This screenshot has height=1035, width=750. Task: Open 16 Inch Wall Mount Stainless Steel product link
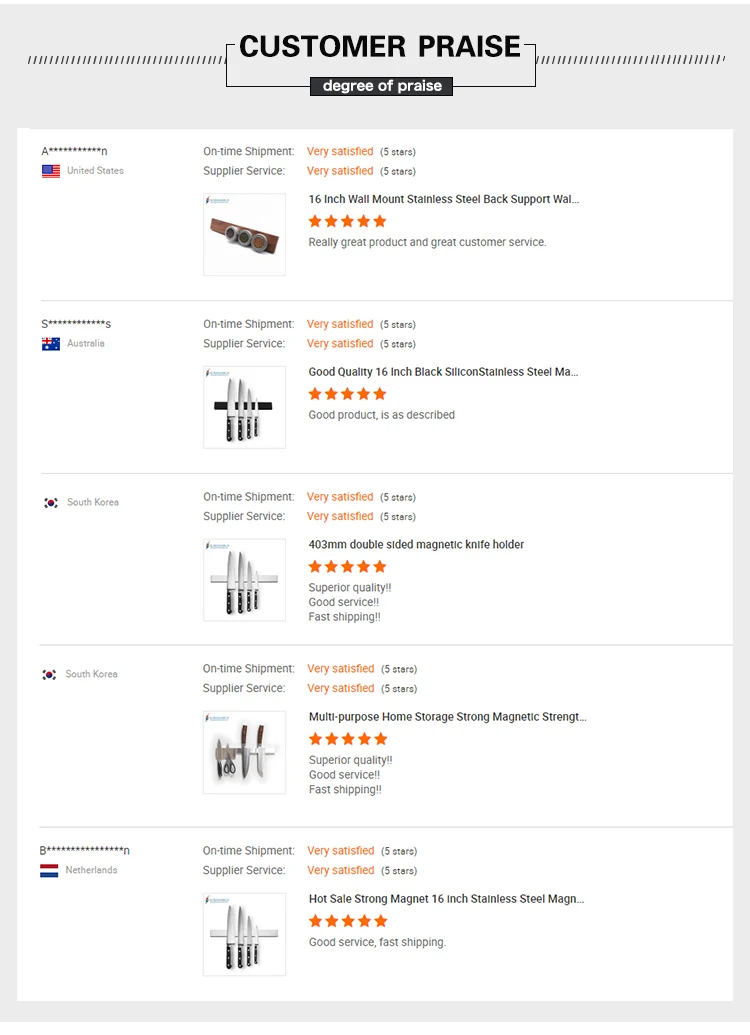click(x=443, y=199)
